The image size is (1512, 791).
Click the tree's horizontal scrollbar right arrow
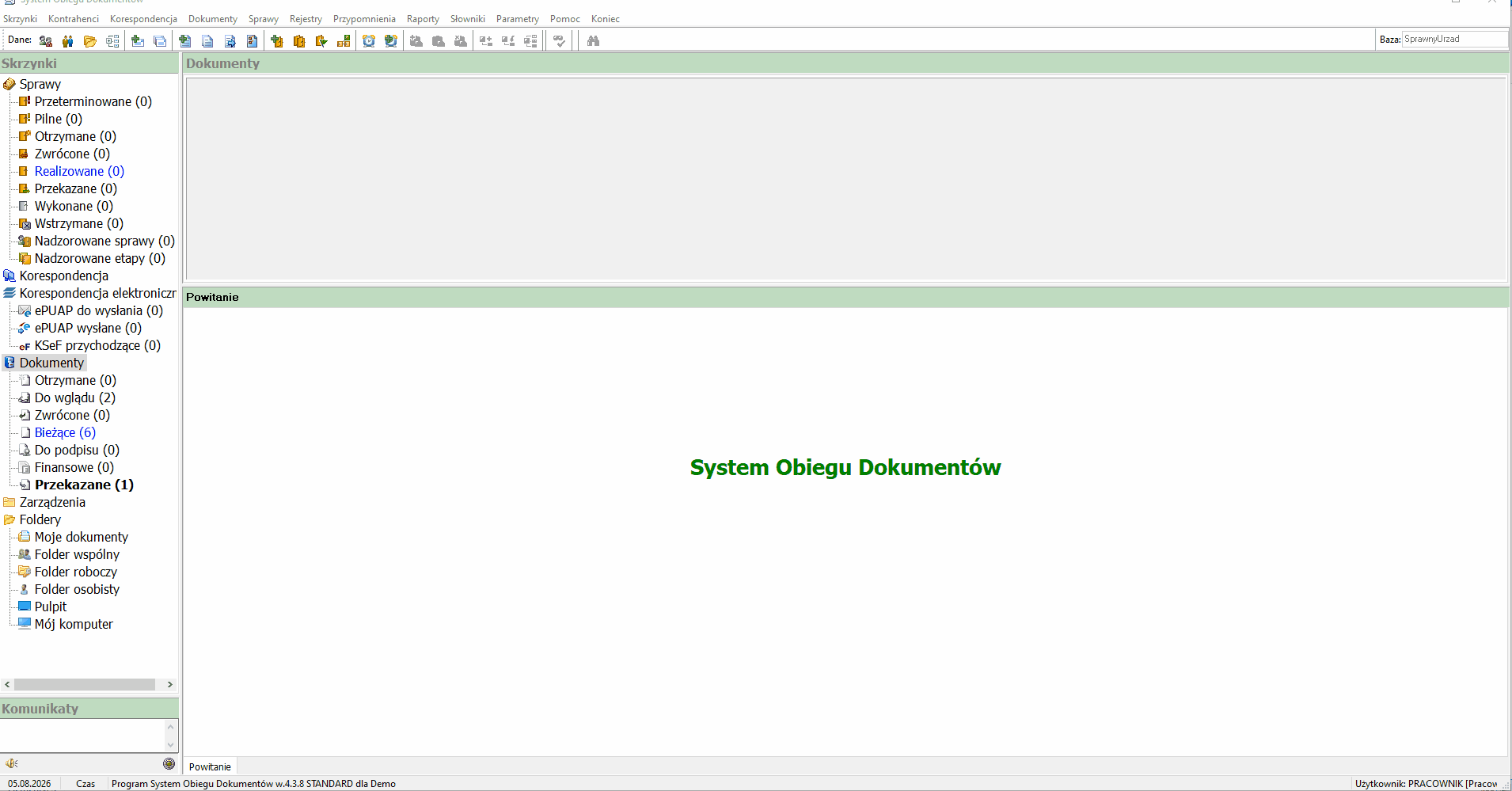click(169, 684)
